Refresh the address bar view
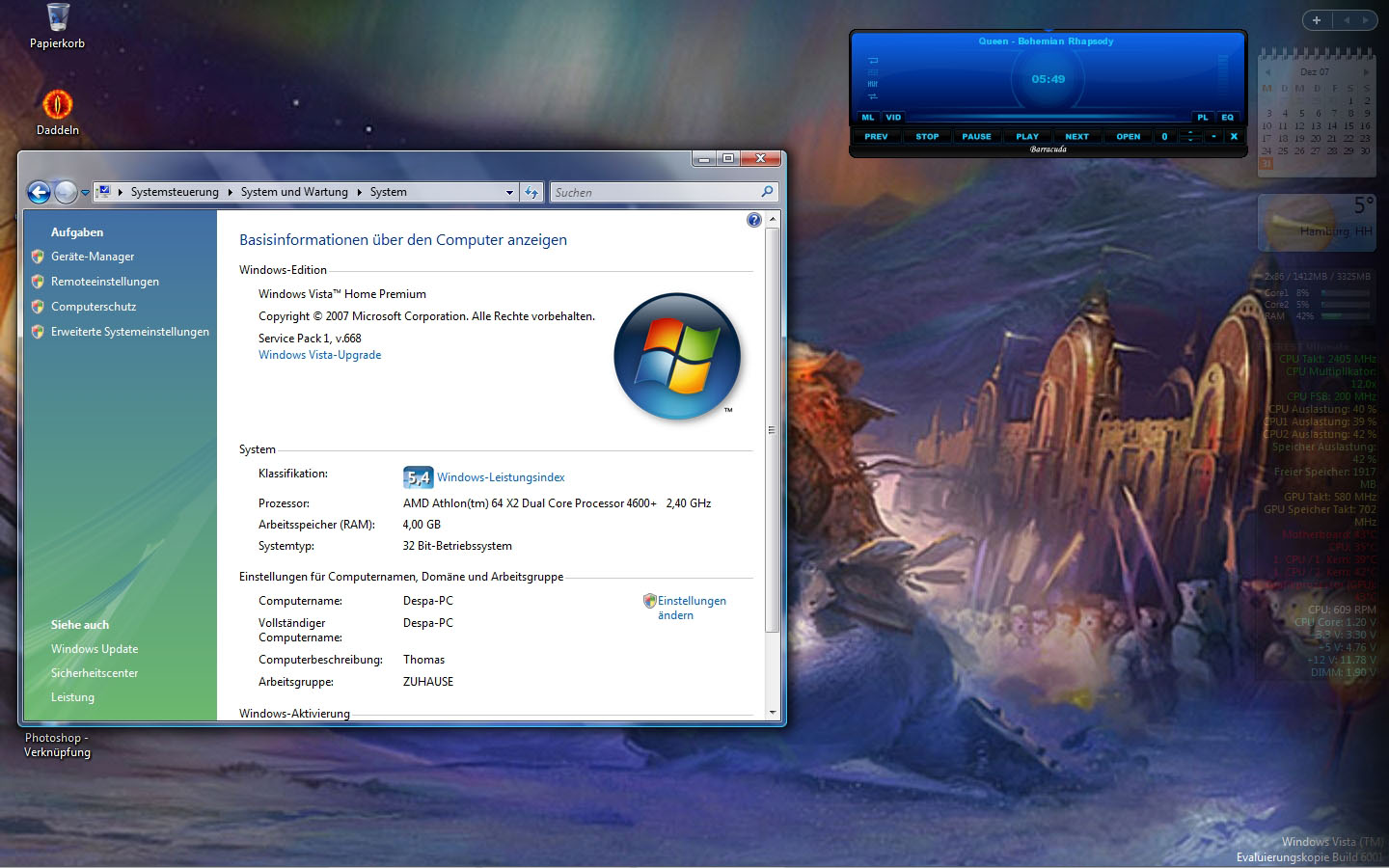Viewport: 1389px width, 868px height. click(x=531, y=192)
